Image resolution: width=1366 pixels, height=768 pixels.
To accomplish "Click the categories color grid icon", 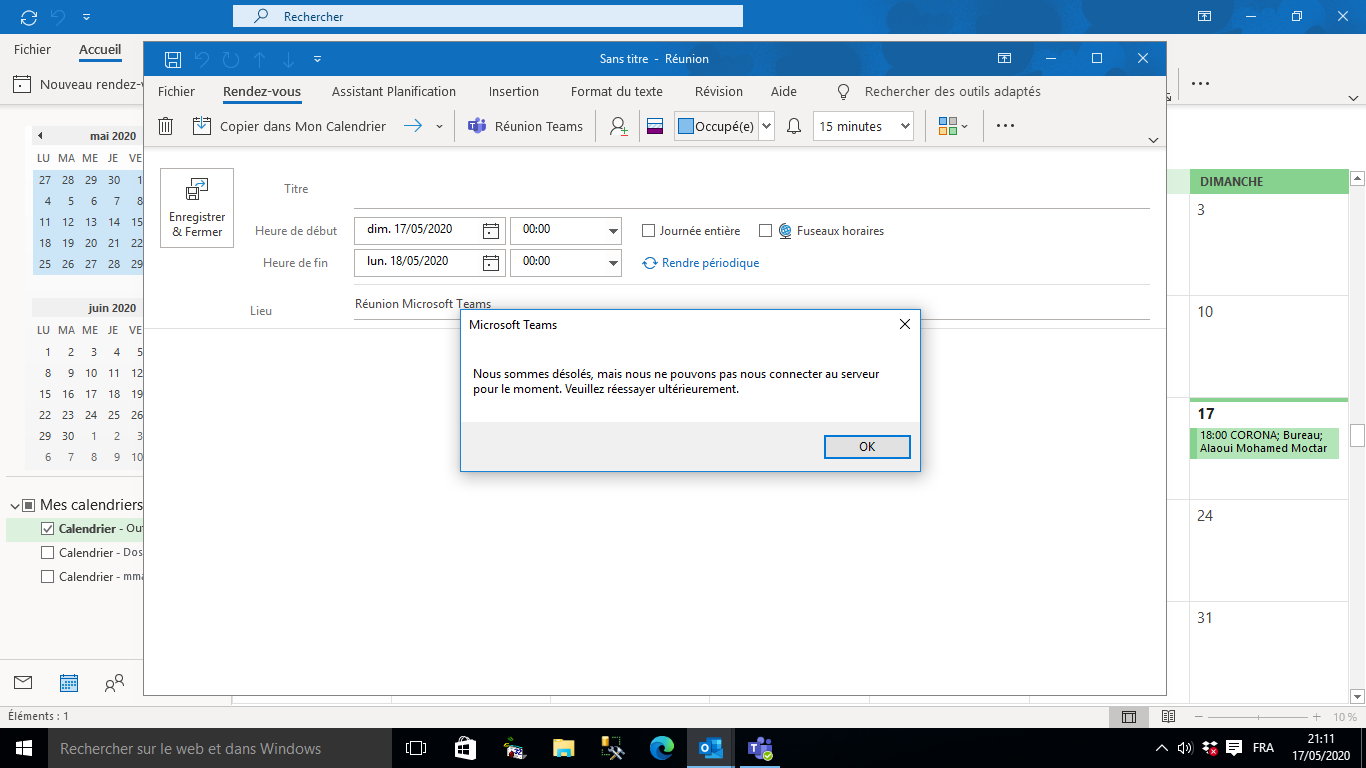I will tap(947, 126).
